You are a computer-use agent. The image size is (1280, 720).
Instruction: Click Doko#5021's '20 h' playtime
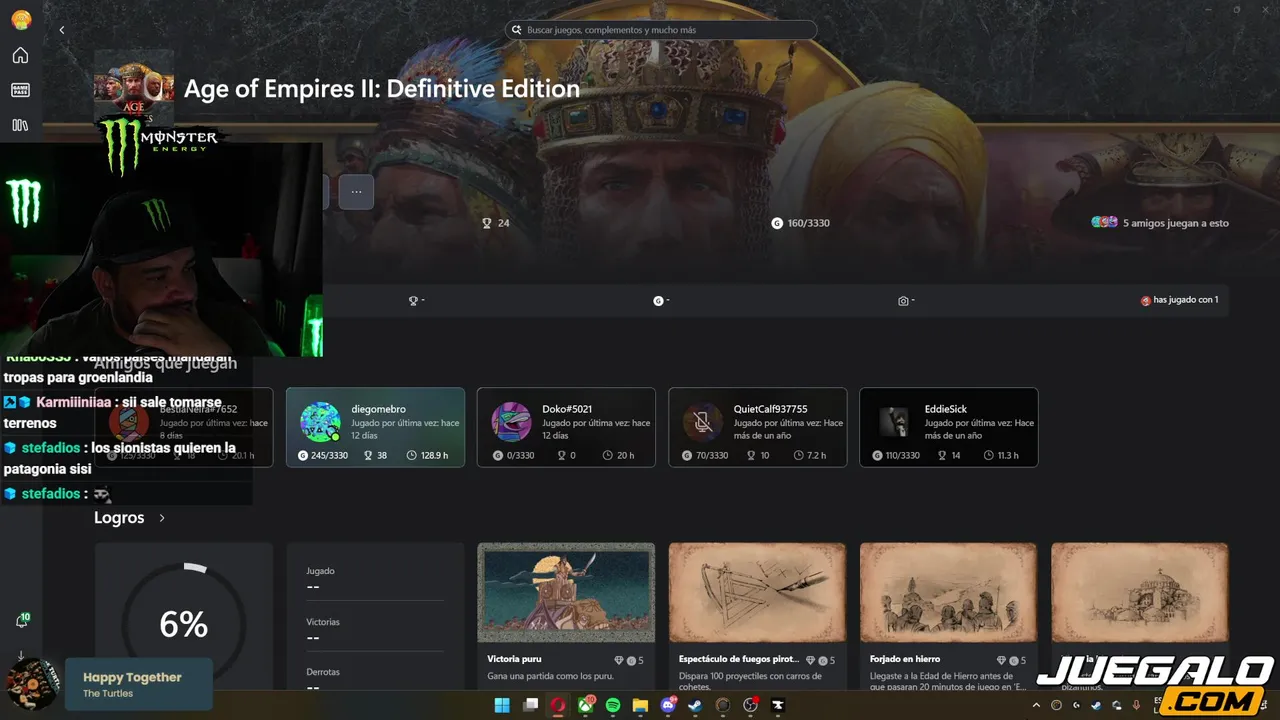pyautogui.click(x=626, y=456)
